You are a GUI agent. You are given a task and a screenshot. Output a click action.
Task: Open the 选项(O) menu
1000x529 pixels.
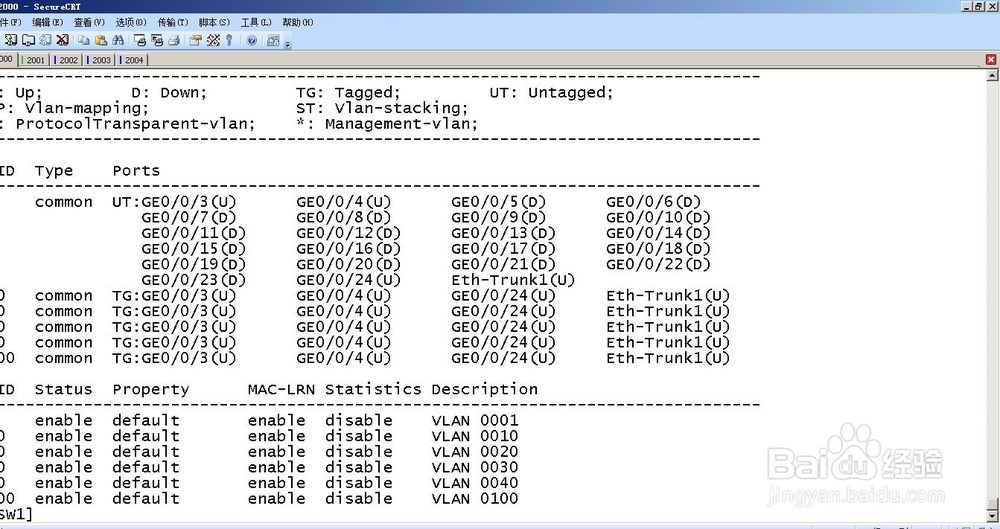130,22
